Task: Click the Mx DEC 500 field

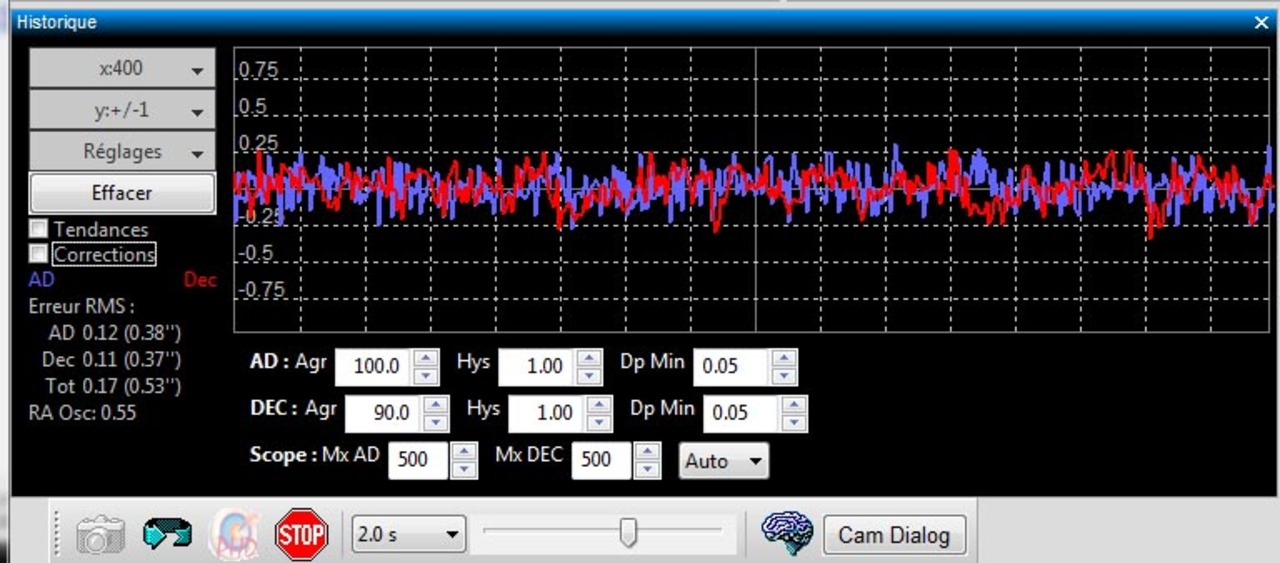Action: point(602,460)
